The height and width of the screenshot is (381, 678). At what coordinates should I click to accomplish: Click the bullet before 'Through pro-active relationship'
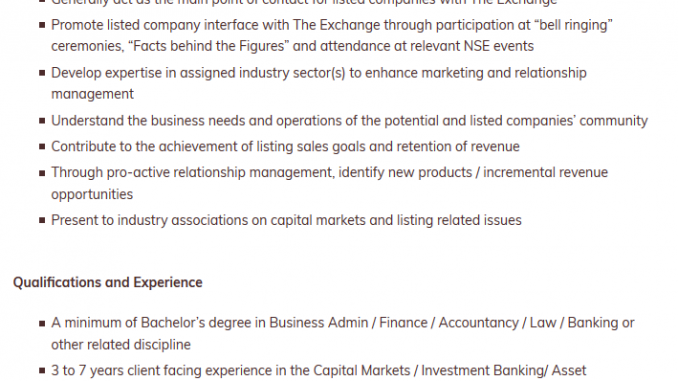click(42, 173)
